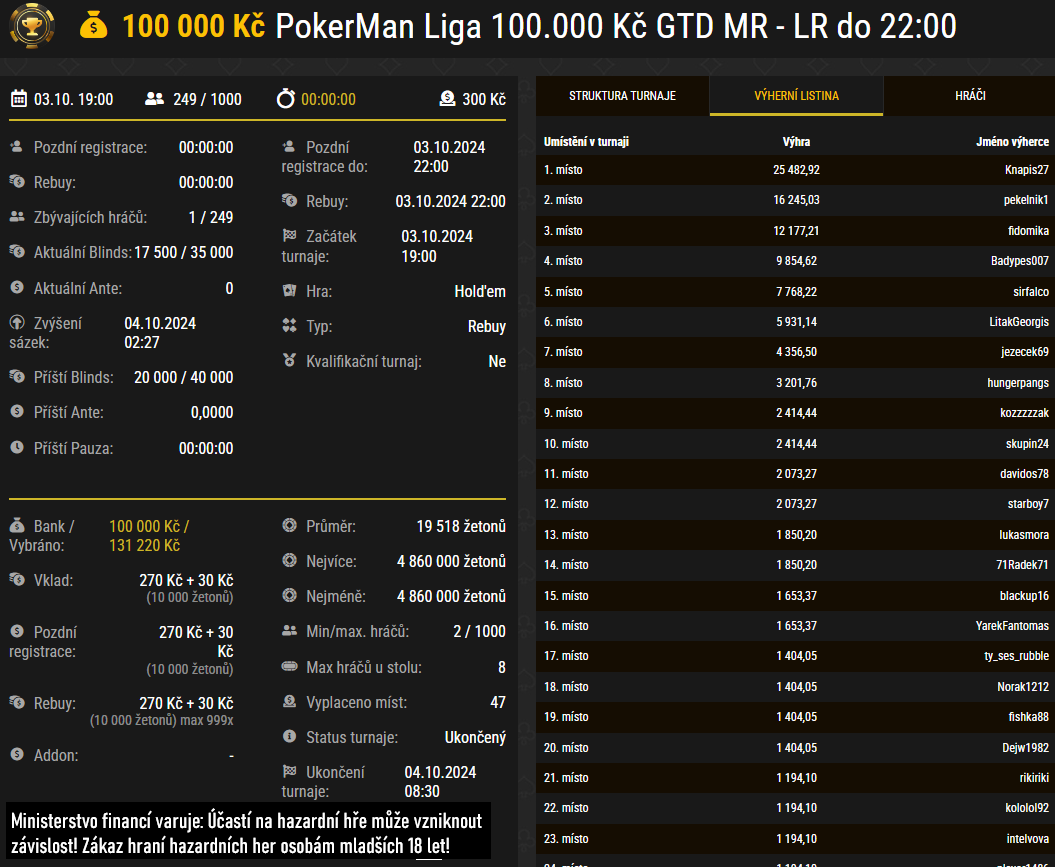The image size is (1055, 867).
Task: Click the money bag icon next to Bank / Vybráno
Action: pos(17,525)
